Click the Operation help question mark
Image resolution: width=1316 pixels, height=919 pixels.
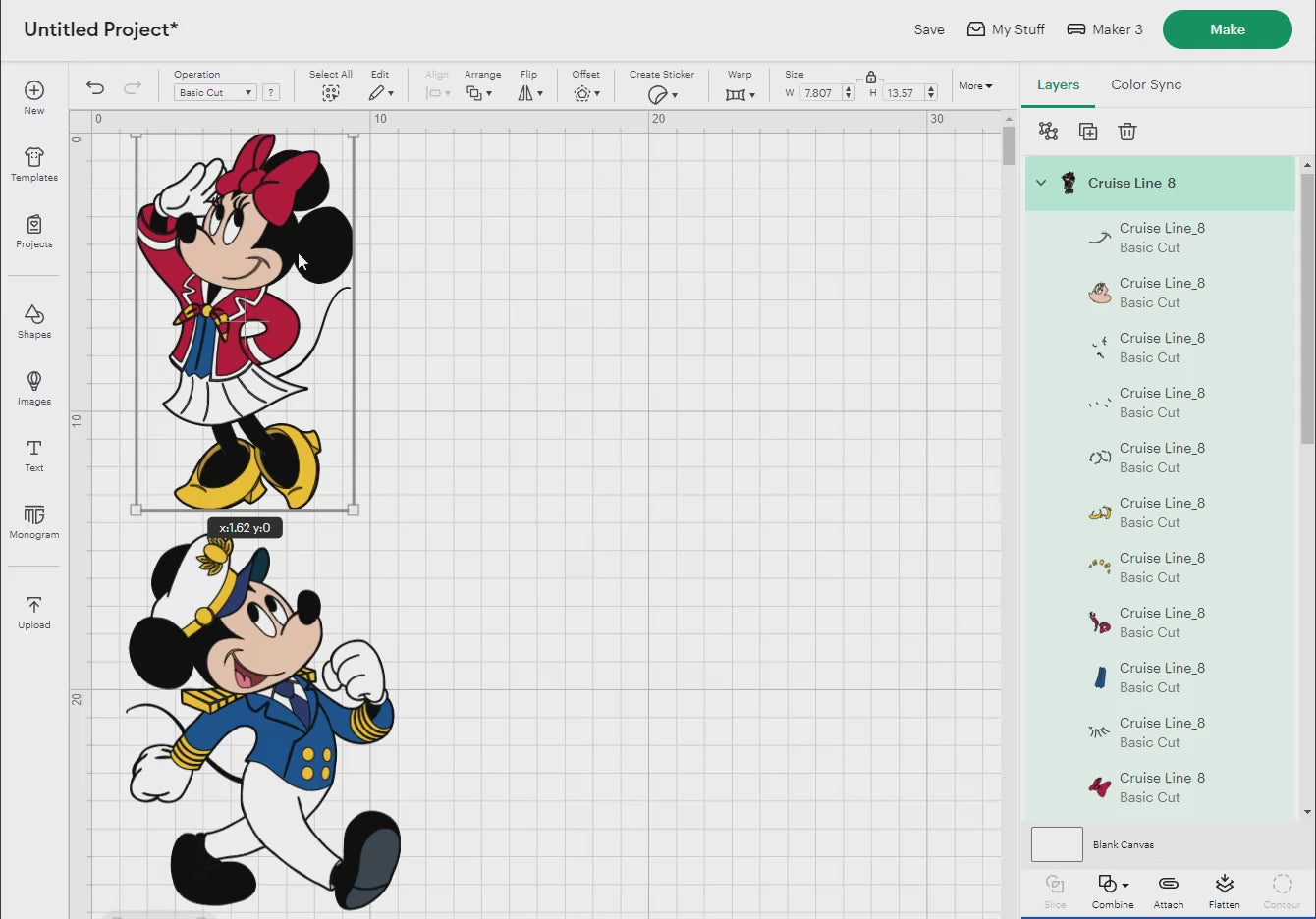pos(271,92)
